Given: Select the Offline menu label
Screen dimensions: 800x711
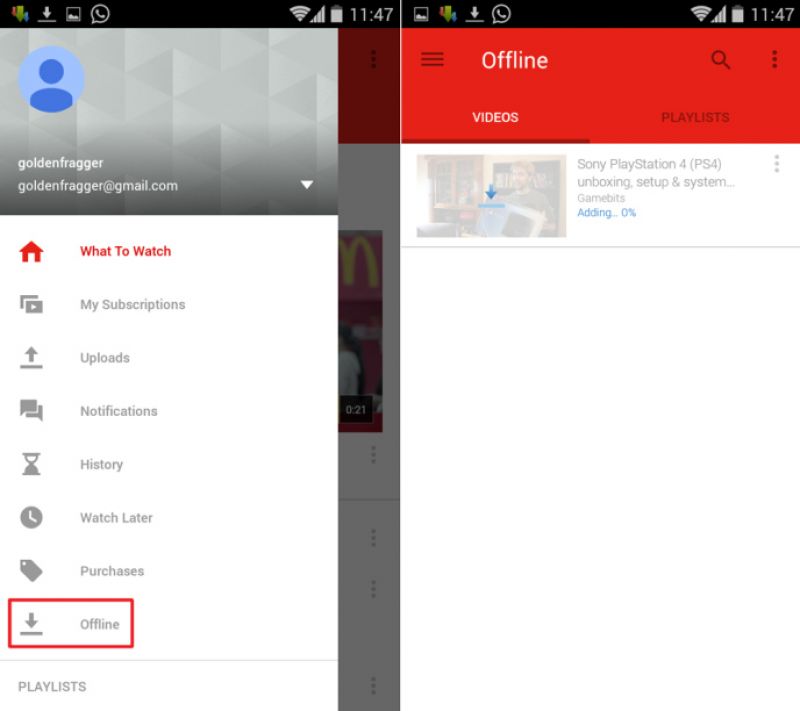Looking at the screenshot, I should coord(100,624).
